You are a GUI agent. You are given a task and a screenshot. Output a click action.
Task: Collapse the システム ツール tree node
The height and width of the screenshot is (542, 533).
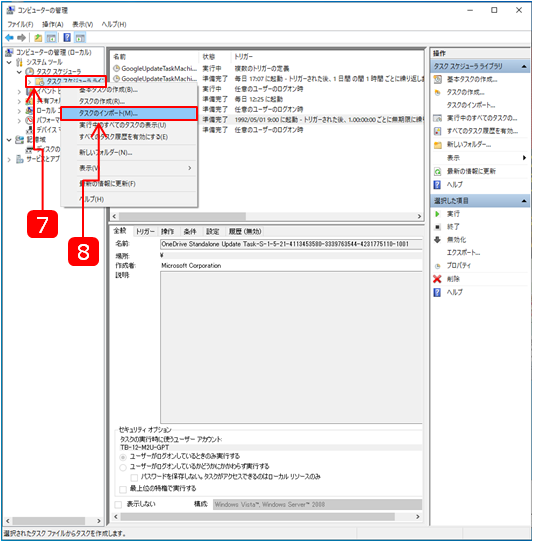(x=9, y=63)
